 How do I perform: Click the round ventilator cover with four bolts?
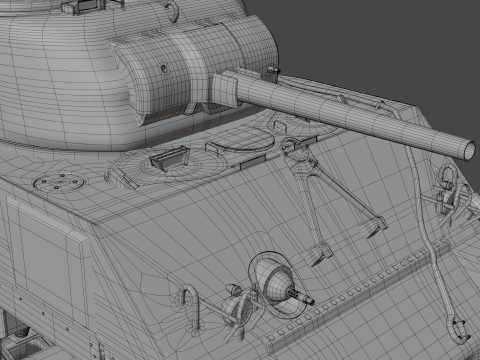click(60, 181)
